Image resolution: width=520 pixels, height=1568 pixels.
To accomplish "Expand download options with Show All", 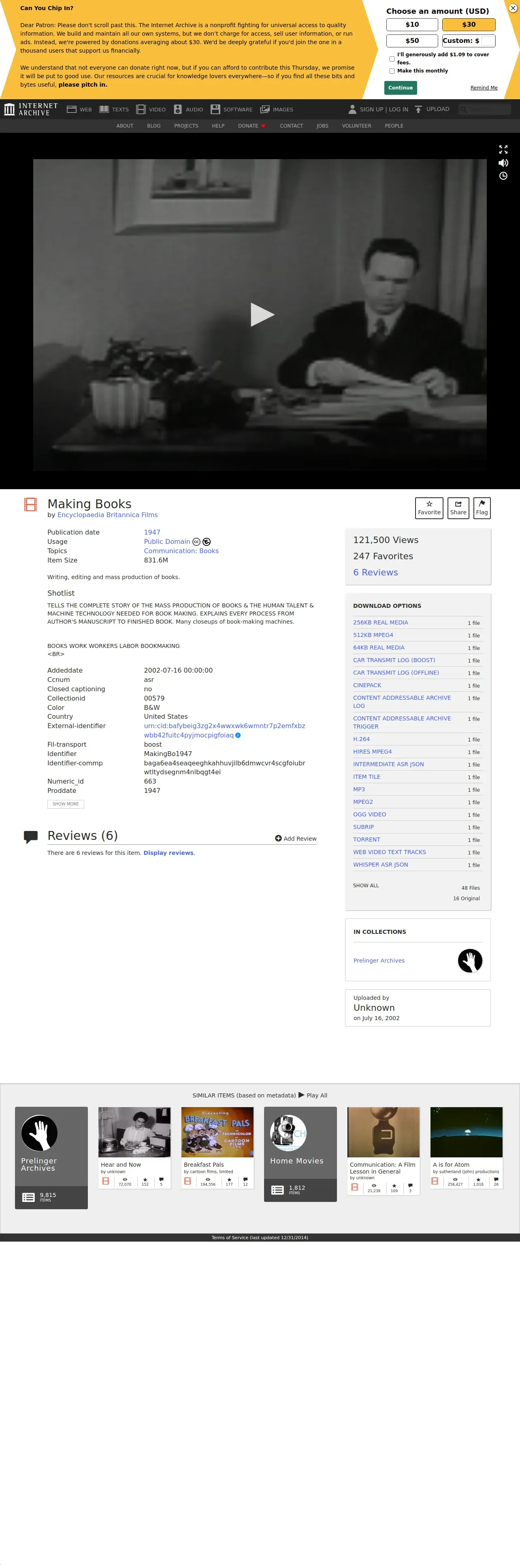I will point(365,886).
